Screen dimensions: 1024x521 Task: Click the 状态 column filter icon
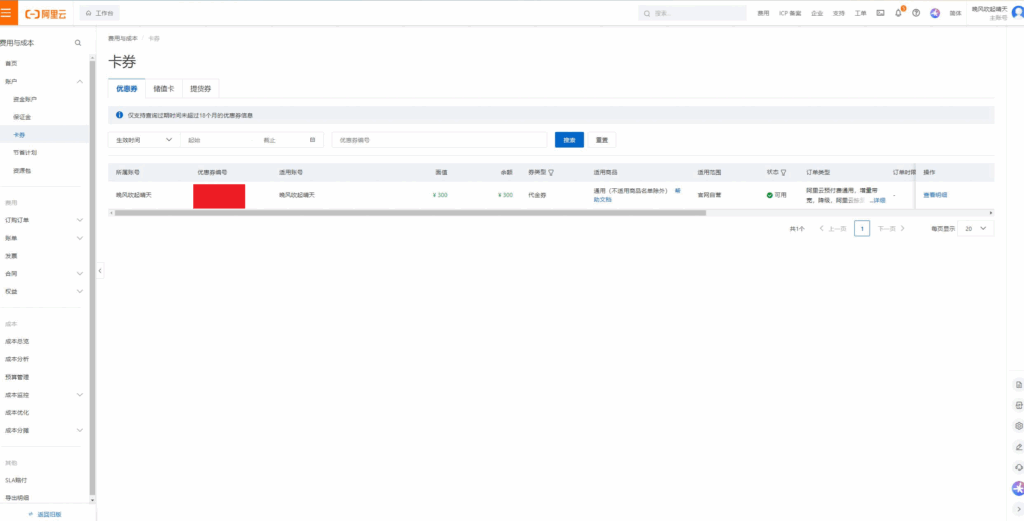(x=783, y=172)
